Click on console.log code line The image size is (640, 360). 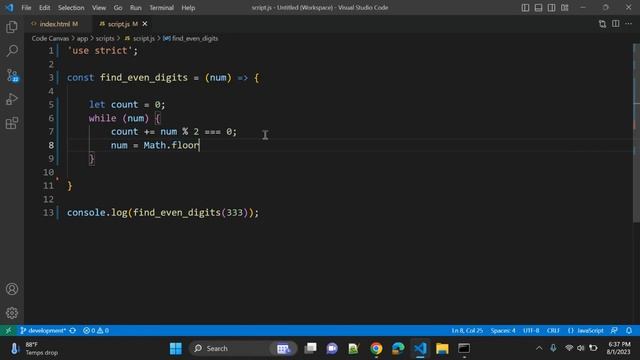tap(163, 213)
